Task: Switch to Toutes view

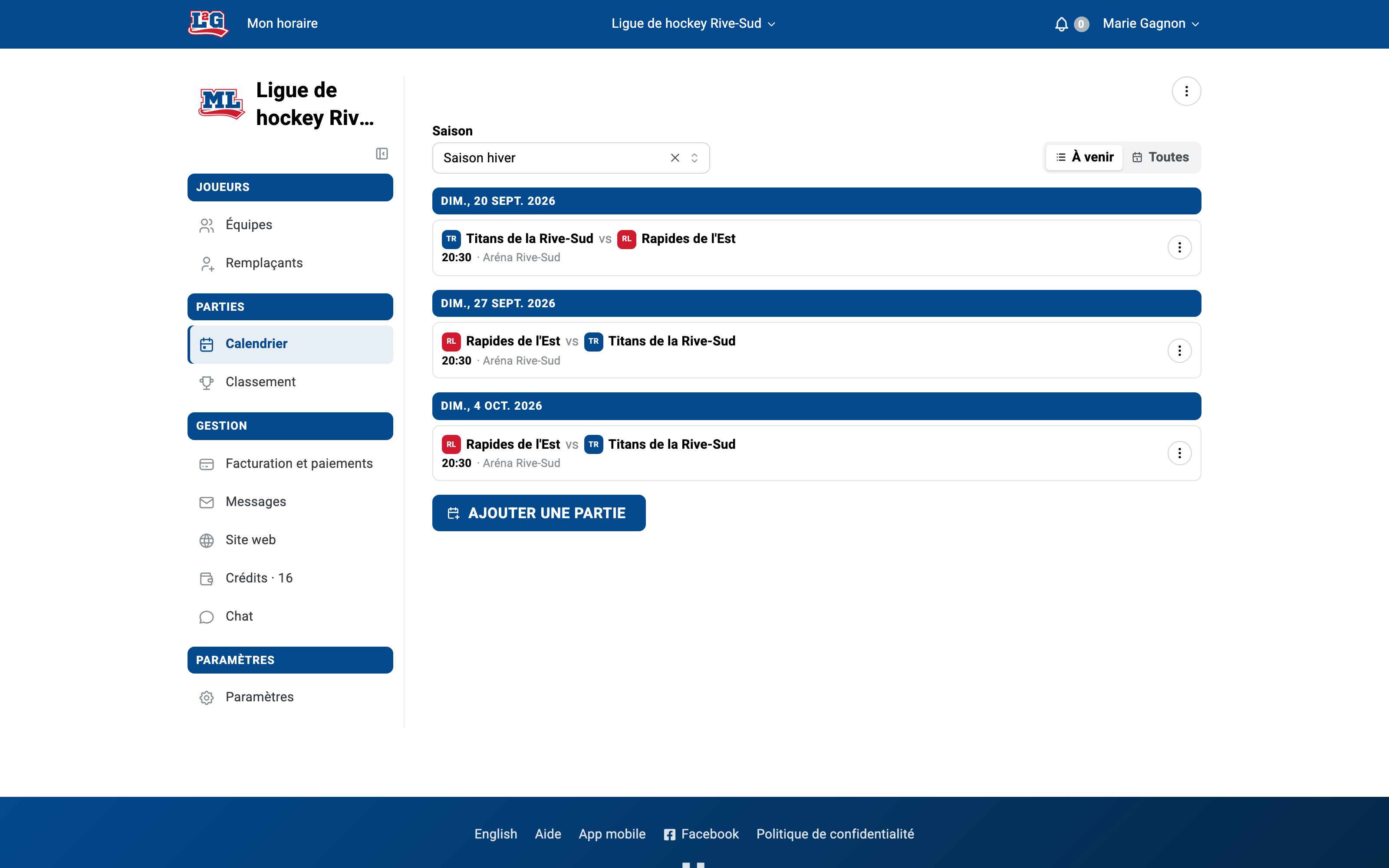Action: pyautogui.click(x=1161, y=157)
